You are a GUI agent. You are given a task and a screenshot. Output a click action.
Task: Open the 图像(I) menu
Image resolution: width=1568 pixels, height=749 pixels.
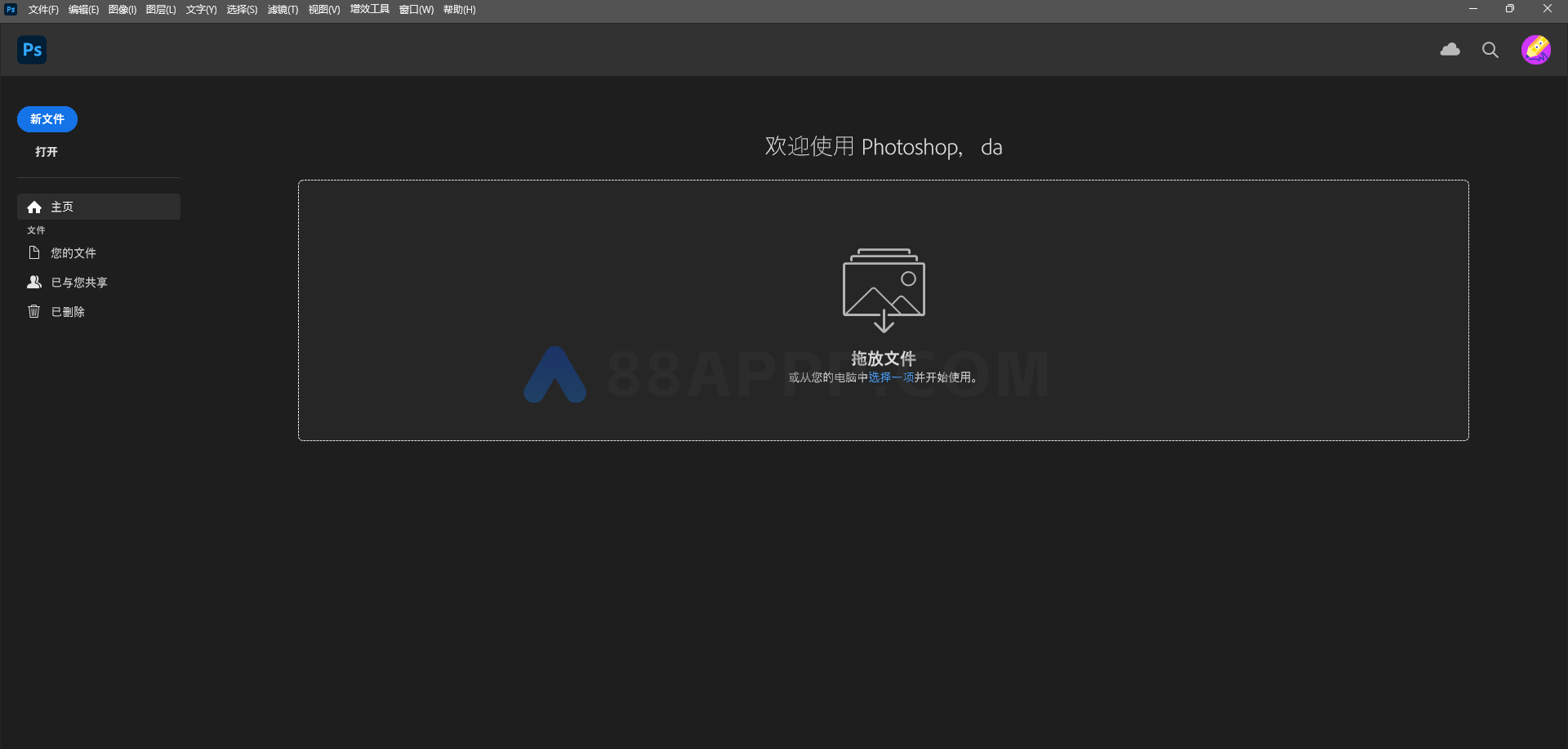(122, 10)
